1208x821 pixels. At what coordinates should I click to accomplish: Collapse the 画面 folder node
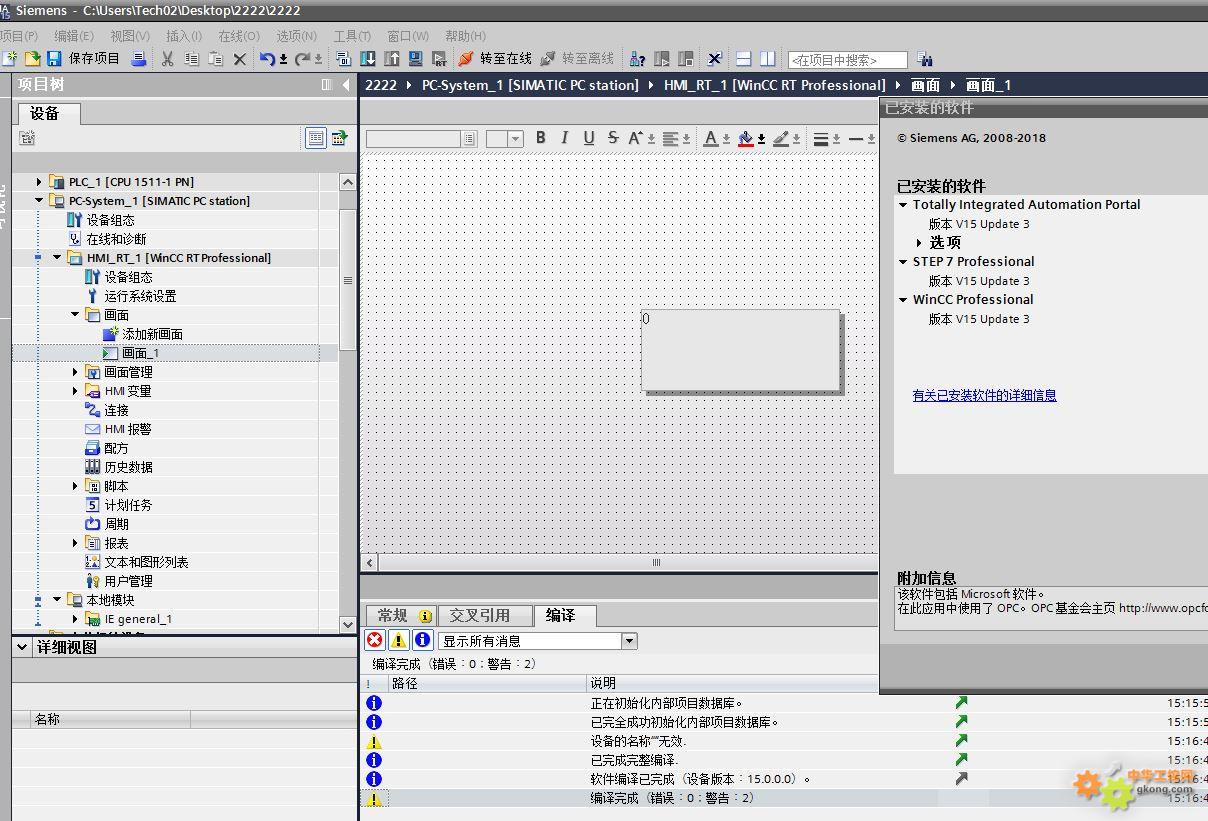tap(75, 315)
